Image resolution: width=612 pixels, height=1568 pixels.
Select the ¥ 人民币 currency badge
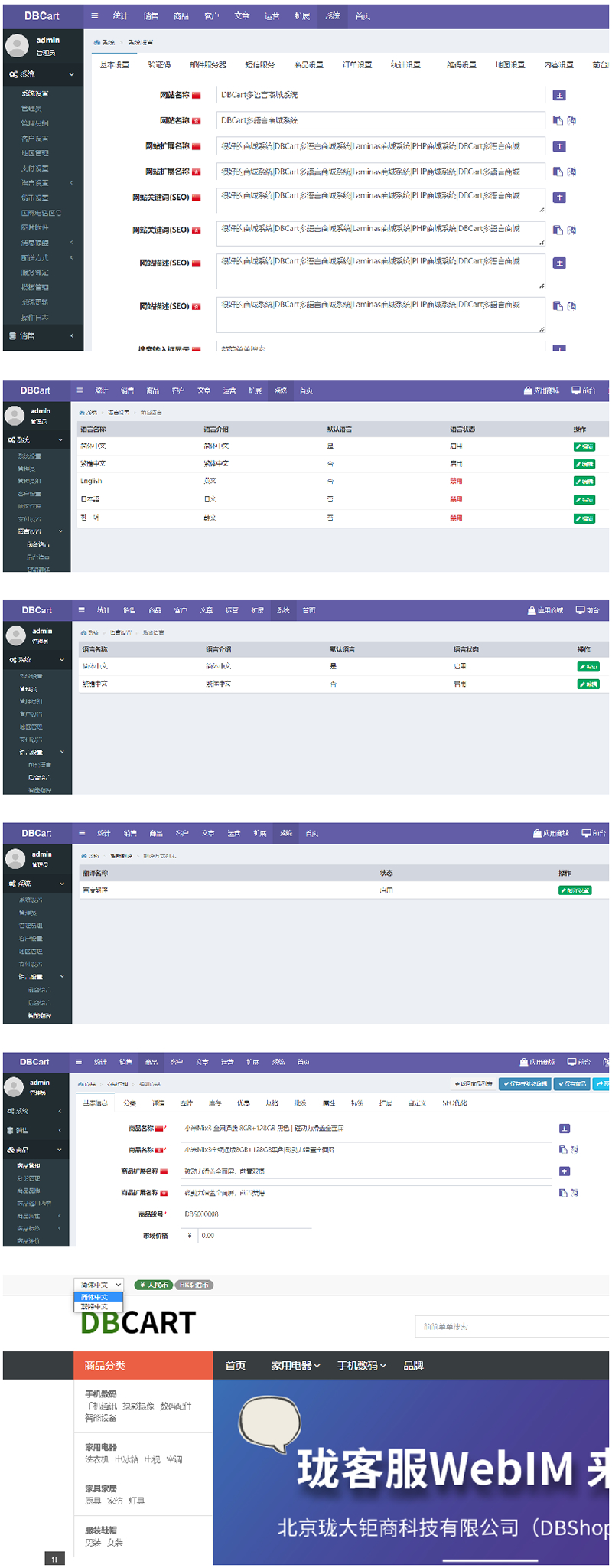(x=153, y=1285)
